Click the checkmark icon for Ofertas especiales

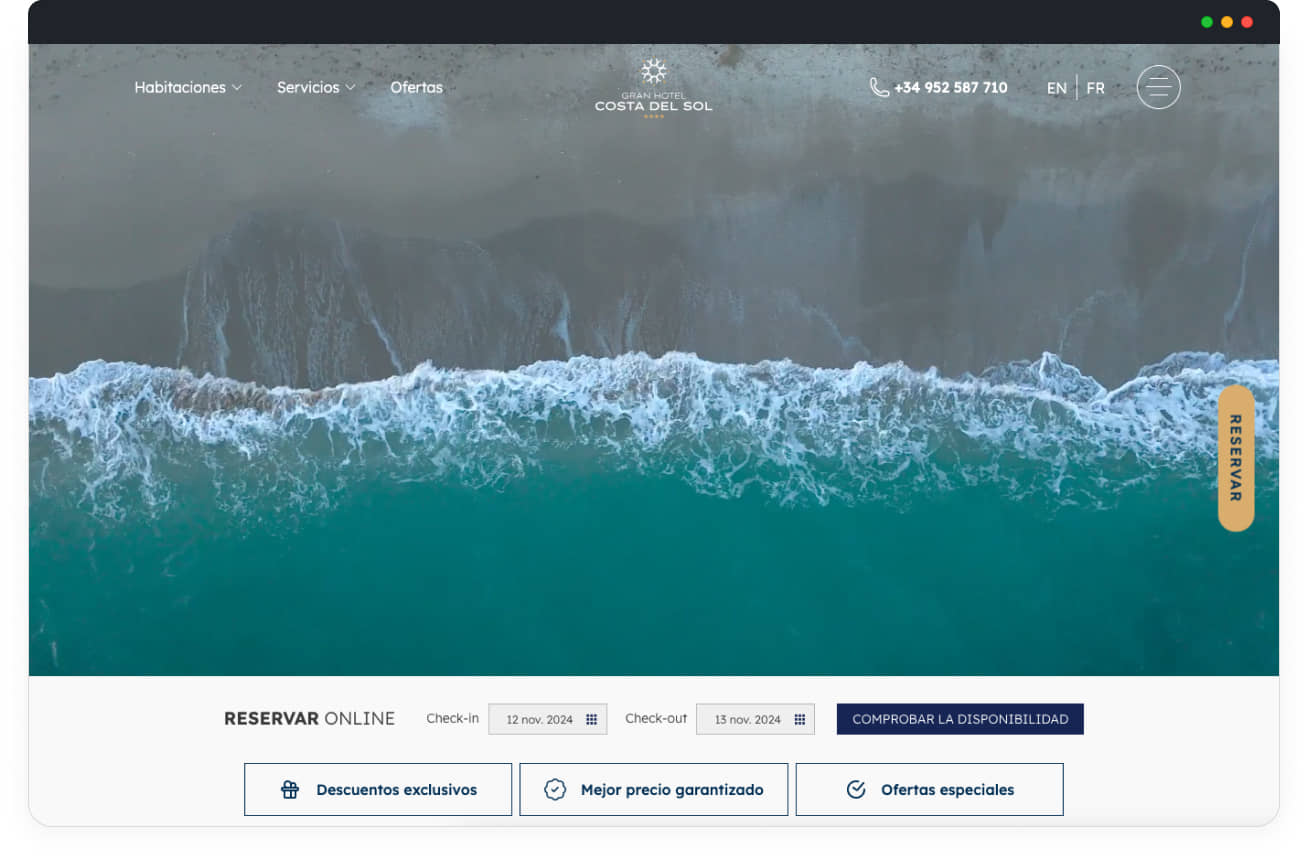point(856,790)
